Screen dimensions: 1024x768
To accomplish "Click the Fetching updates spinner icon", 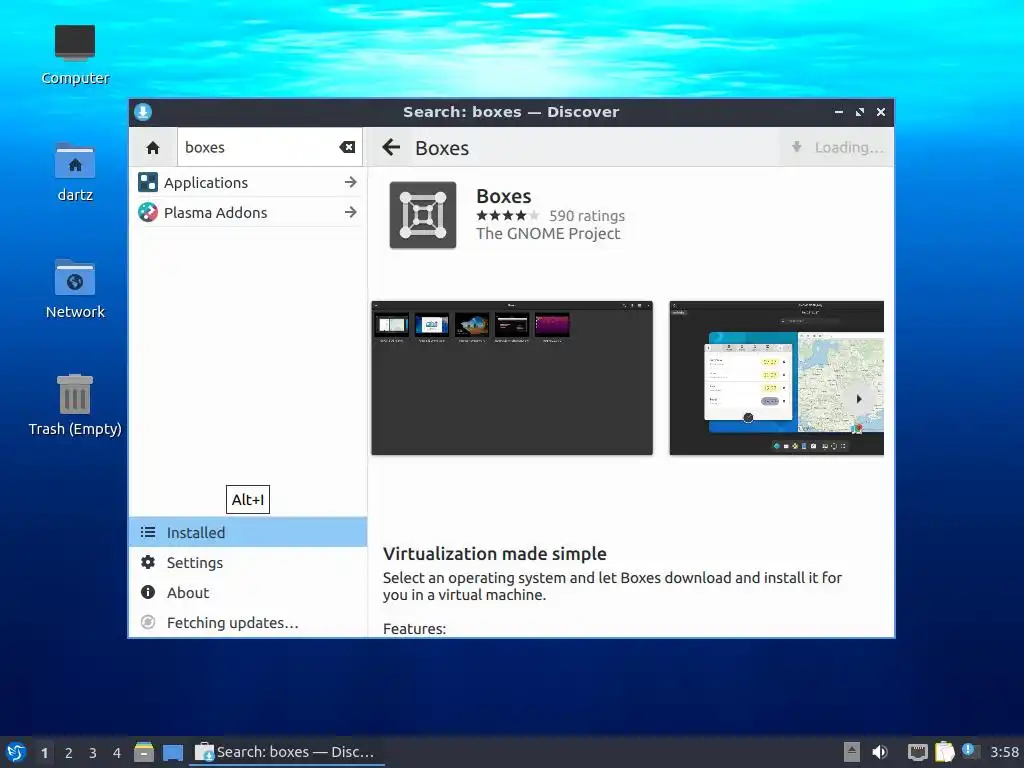I will [148, 622].
